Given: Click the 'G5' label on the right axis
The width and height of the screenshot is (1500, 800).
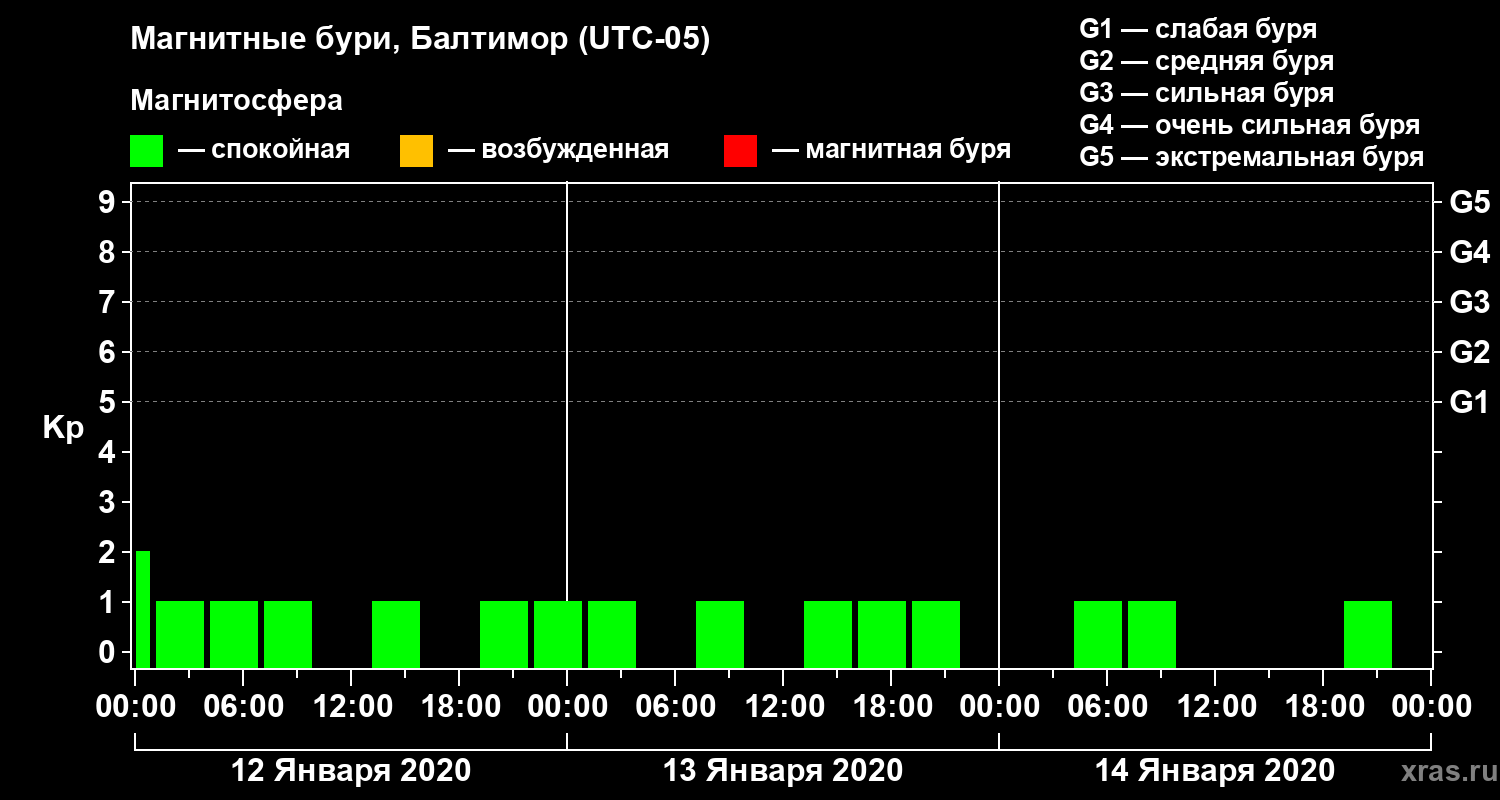Looking at the screenshot, I should pos(1469,203).
